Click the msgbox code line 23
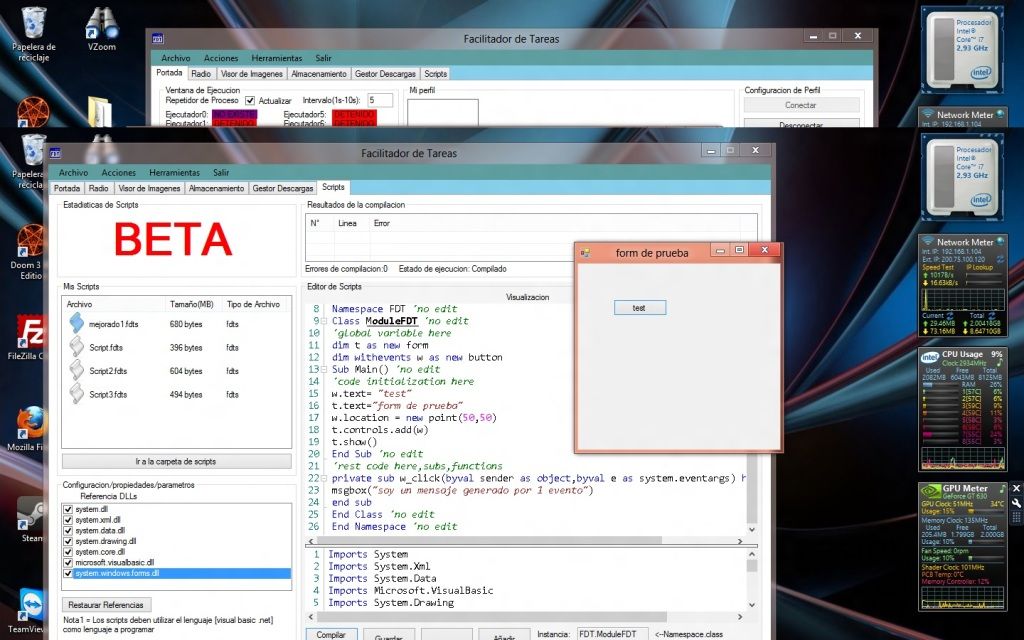 coord(462,490)
